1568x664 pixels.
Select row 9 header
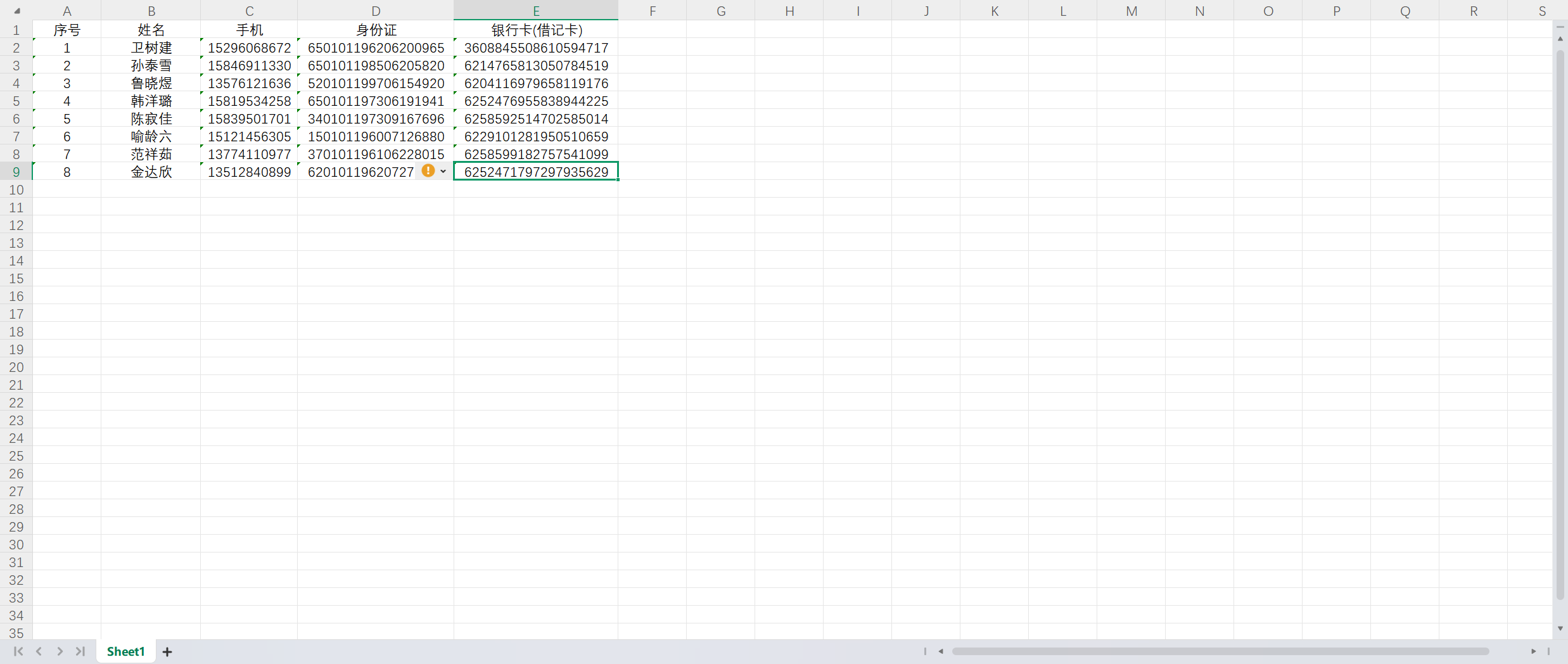point(16,172)
